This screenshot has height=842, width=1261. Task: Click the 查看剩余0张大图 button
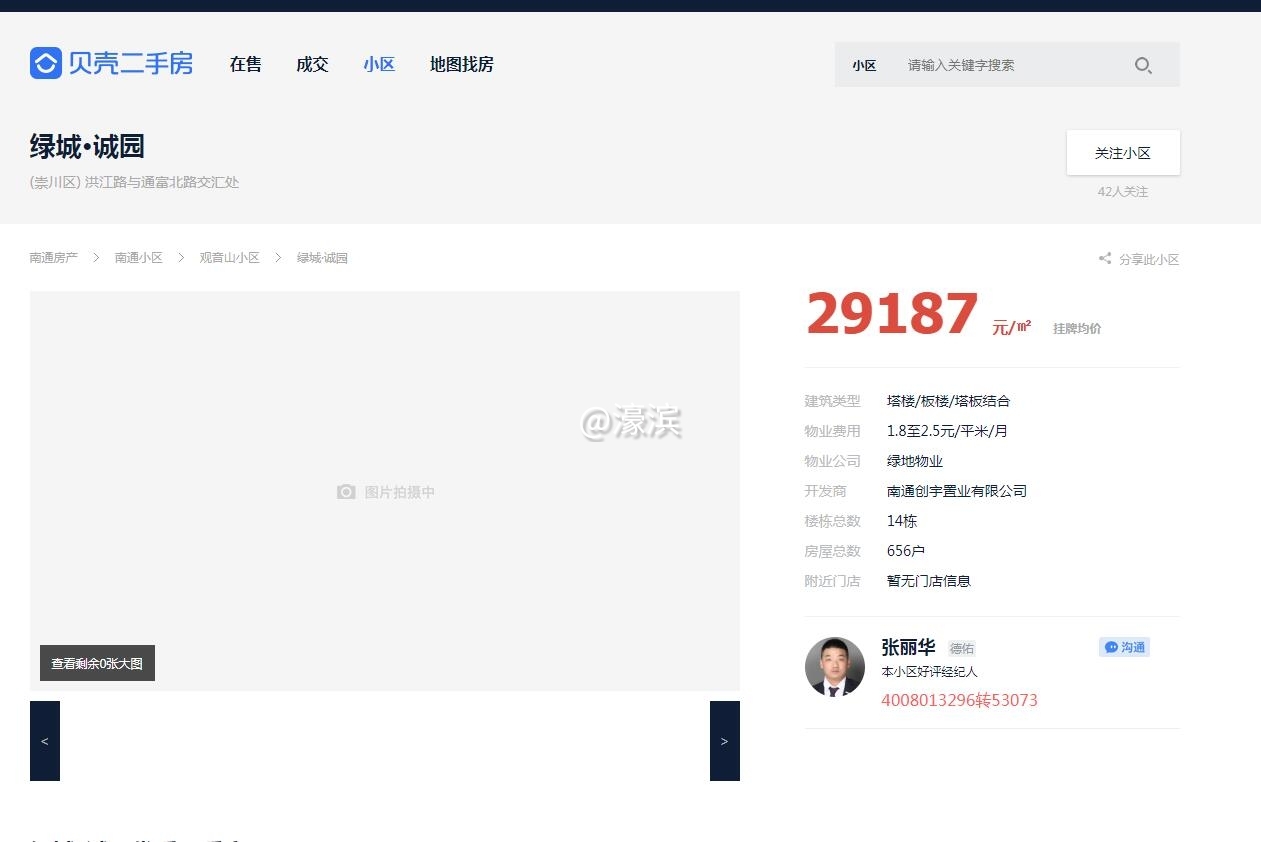point(96,662)
